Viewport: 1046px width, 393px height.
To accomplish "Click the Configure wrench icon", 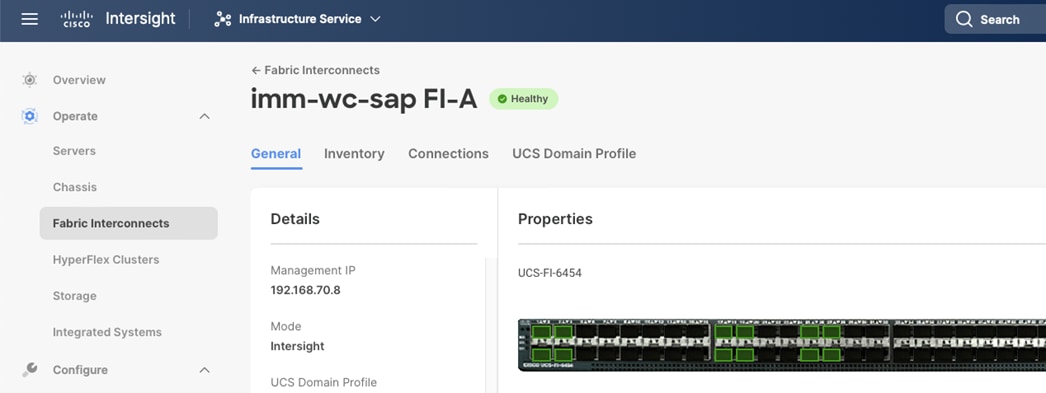I will tap(29, 370).
